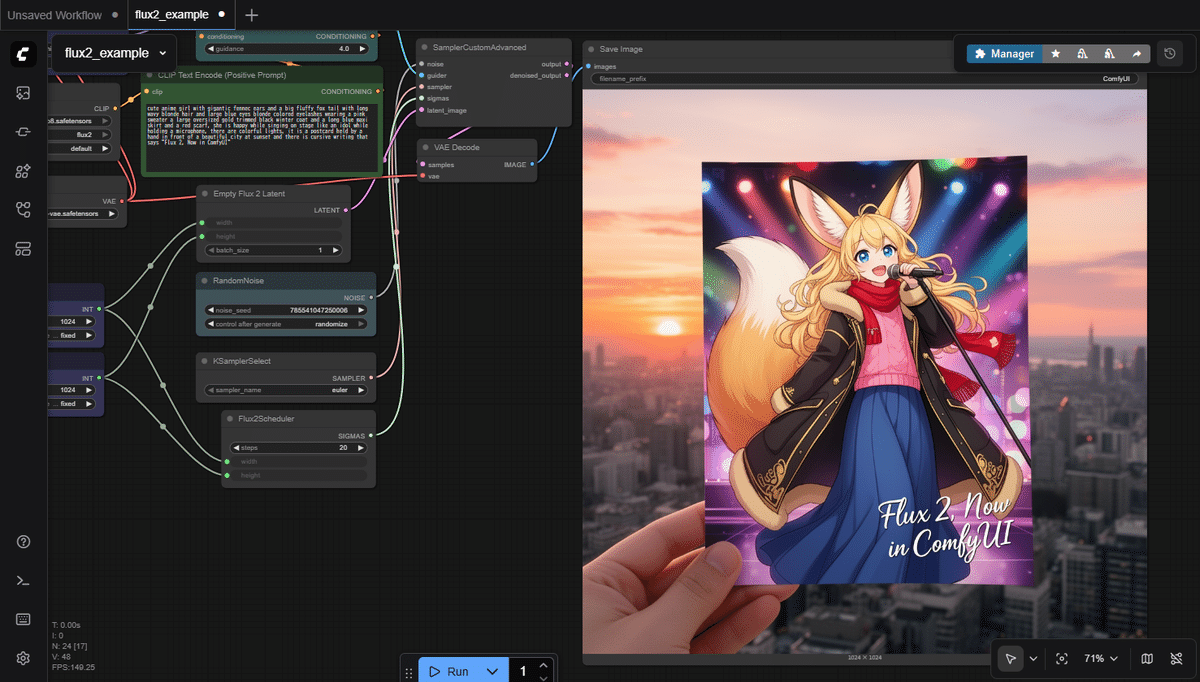Open the Node Library sidebar panel

tap(23, 171)
